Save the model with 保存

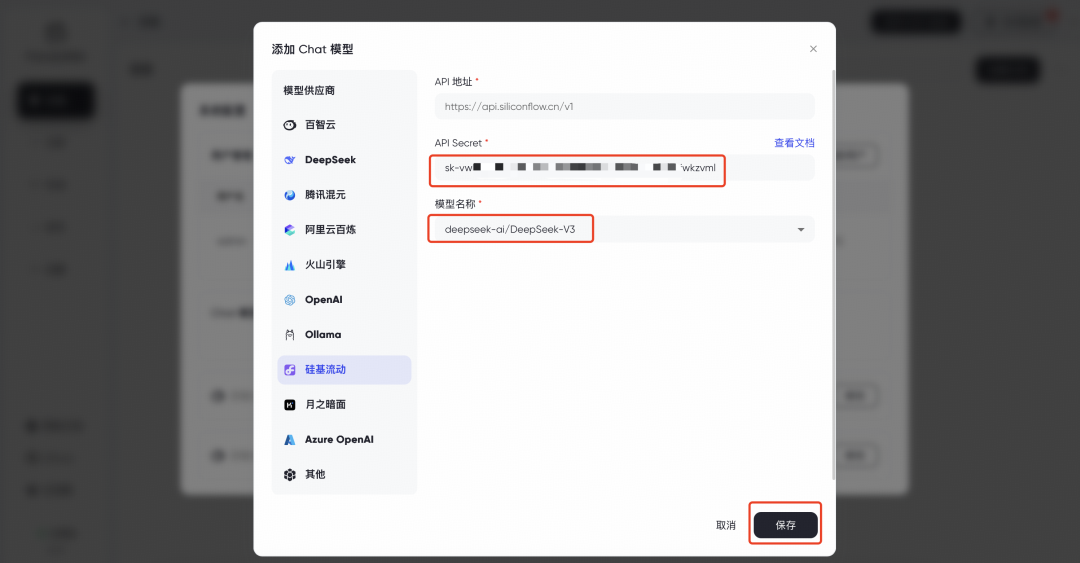pos(785,525)
